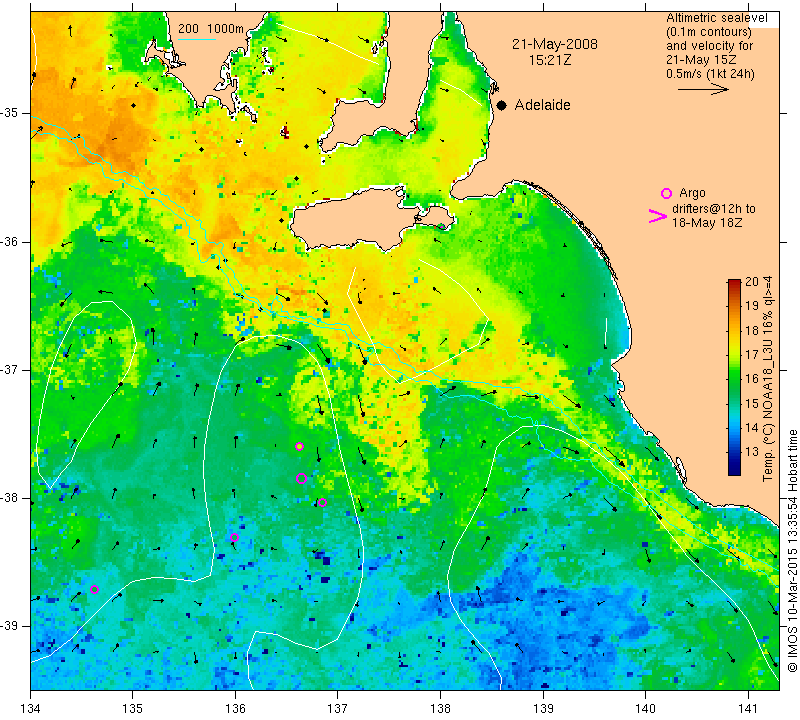Click the magenta Argo legend circle
800x720 pixels.
[666, 193]
